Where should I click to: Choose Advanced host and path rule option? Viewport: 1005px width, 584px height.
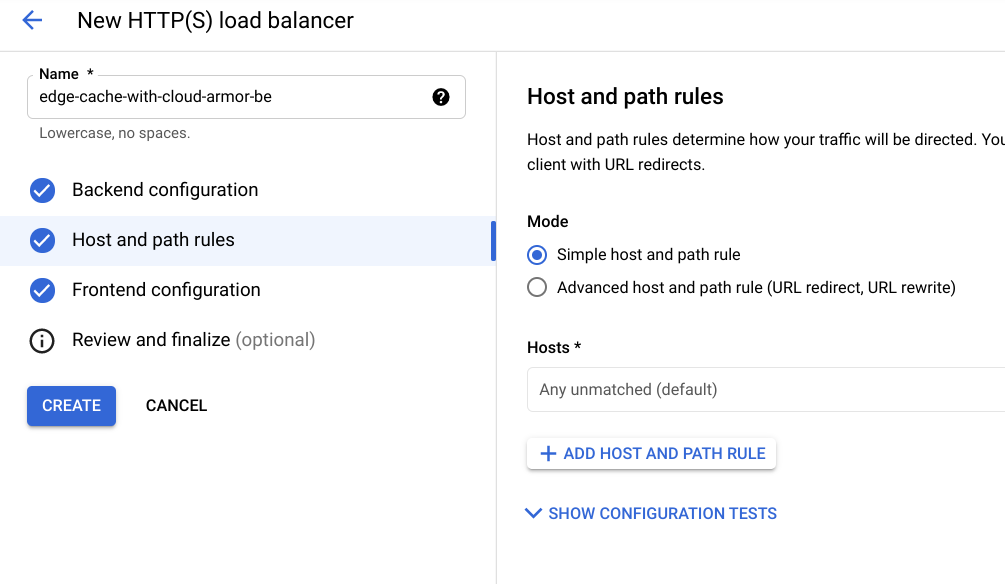537,288
